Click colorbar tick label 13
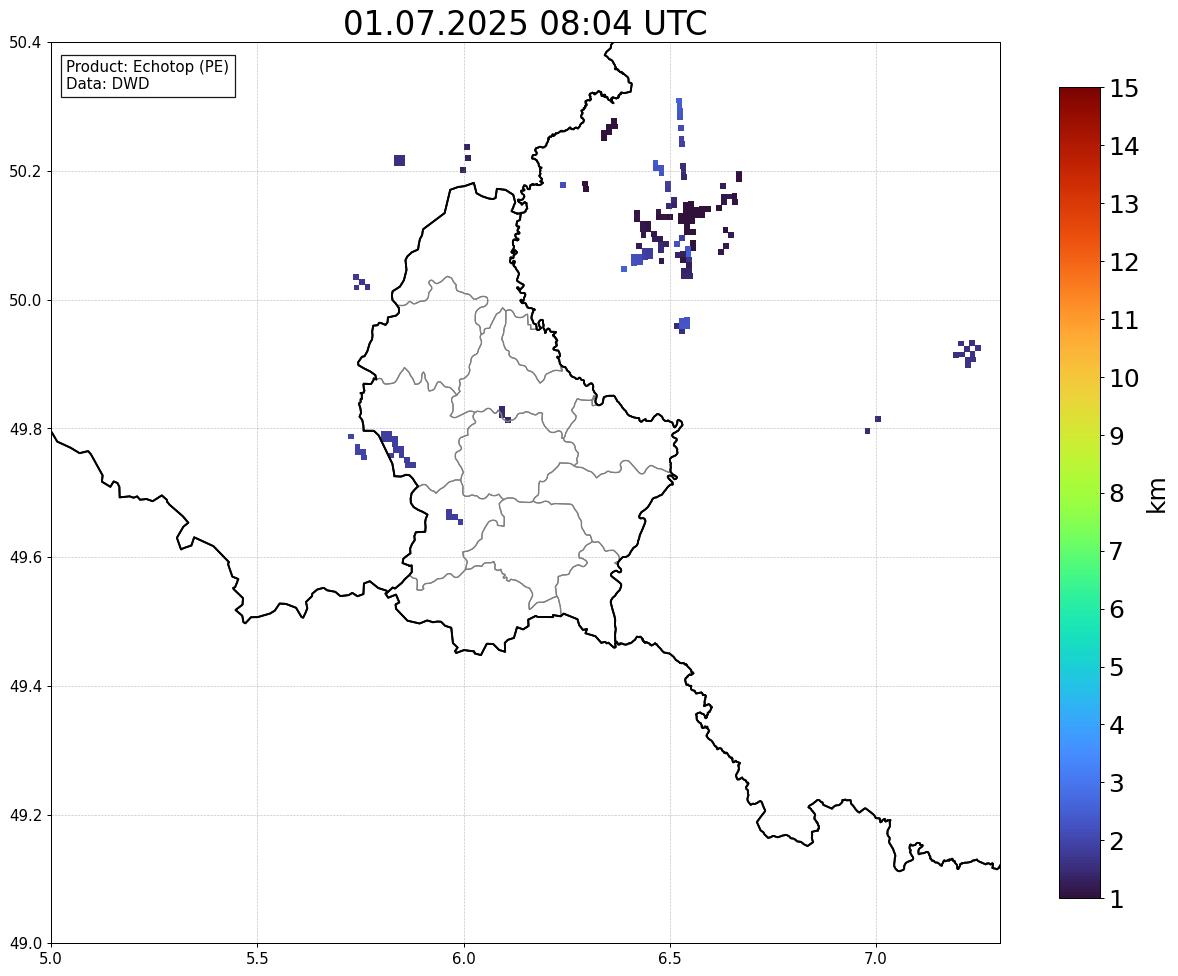The height and width of the screenshot is (976, 1178). click(1124, 204)
